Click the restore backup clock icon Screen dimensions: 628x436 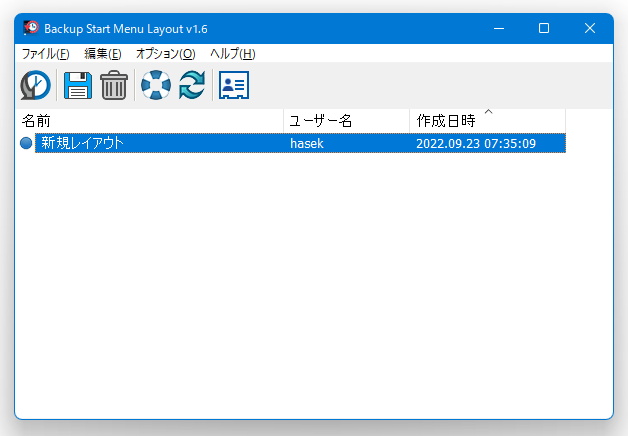[36, 85]
